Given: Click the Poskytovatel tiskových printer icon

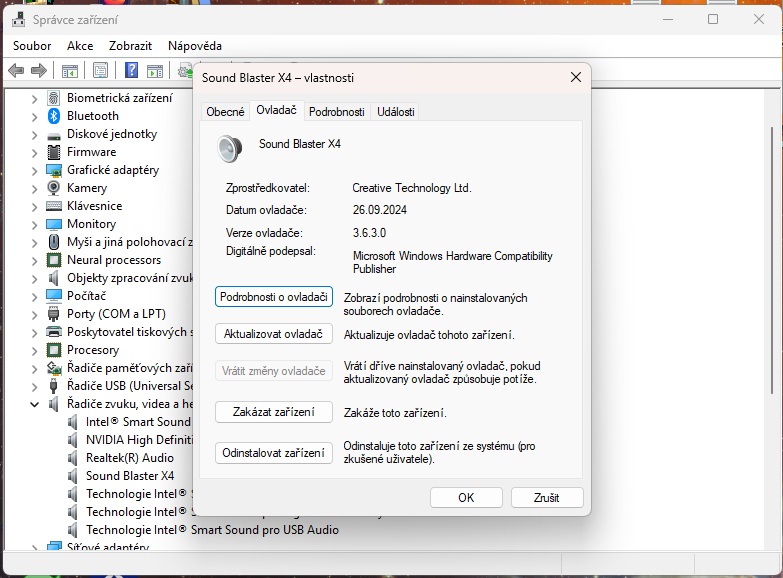Looking at the screenshot, I should tap(54, 332).
